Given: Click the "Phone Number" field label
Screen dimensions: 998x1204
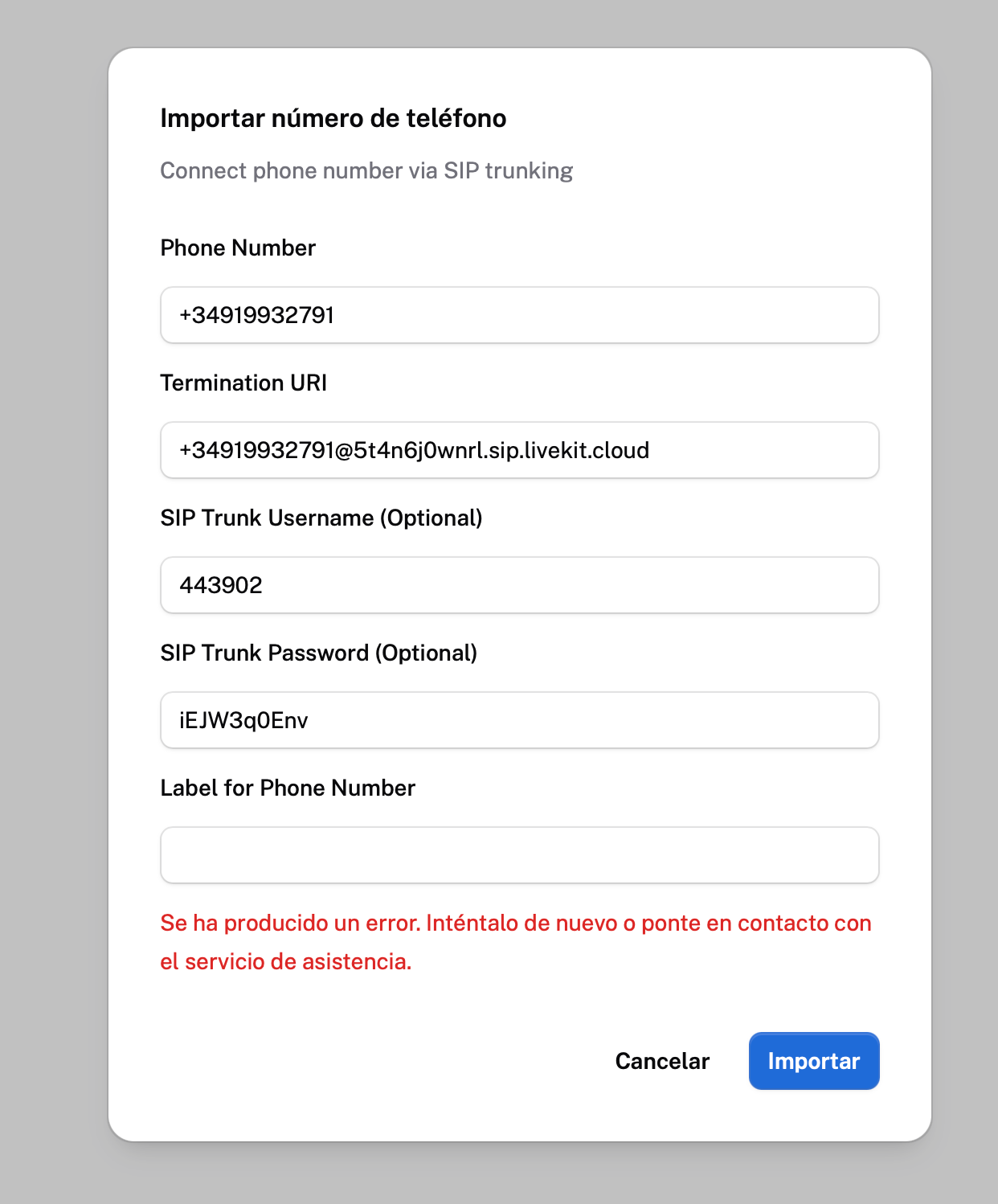Looking at the screenshot, I should coord(238,248).
